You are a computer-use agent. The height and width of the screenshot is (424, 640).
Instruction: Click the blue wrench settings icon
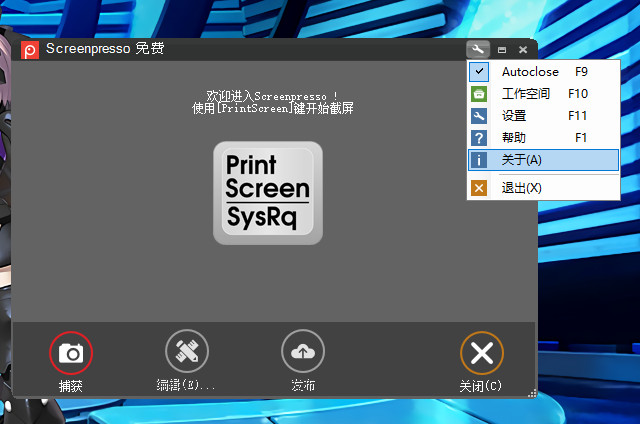[x=479, y=116]
